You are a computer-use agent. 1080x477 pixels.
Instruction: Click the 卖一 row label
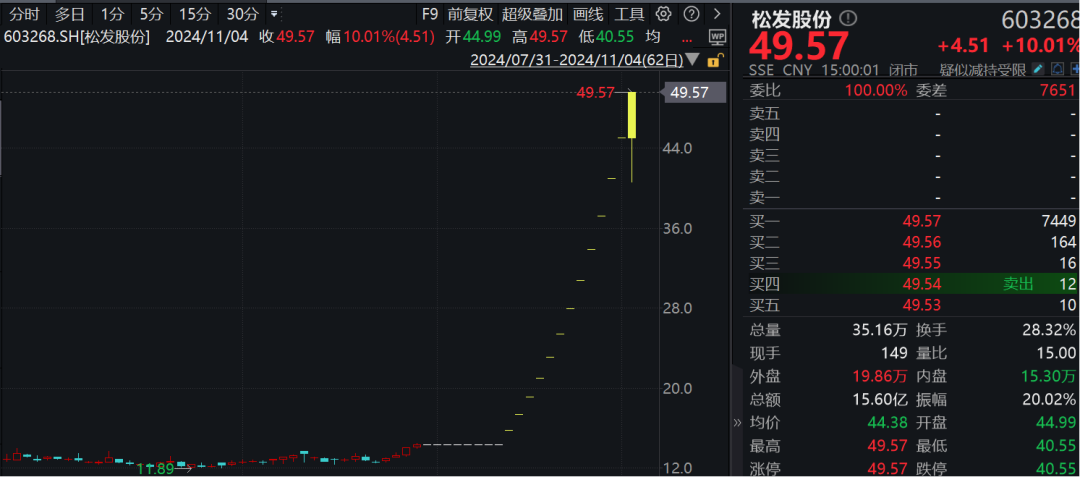point(765,198)
